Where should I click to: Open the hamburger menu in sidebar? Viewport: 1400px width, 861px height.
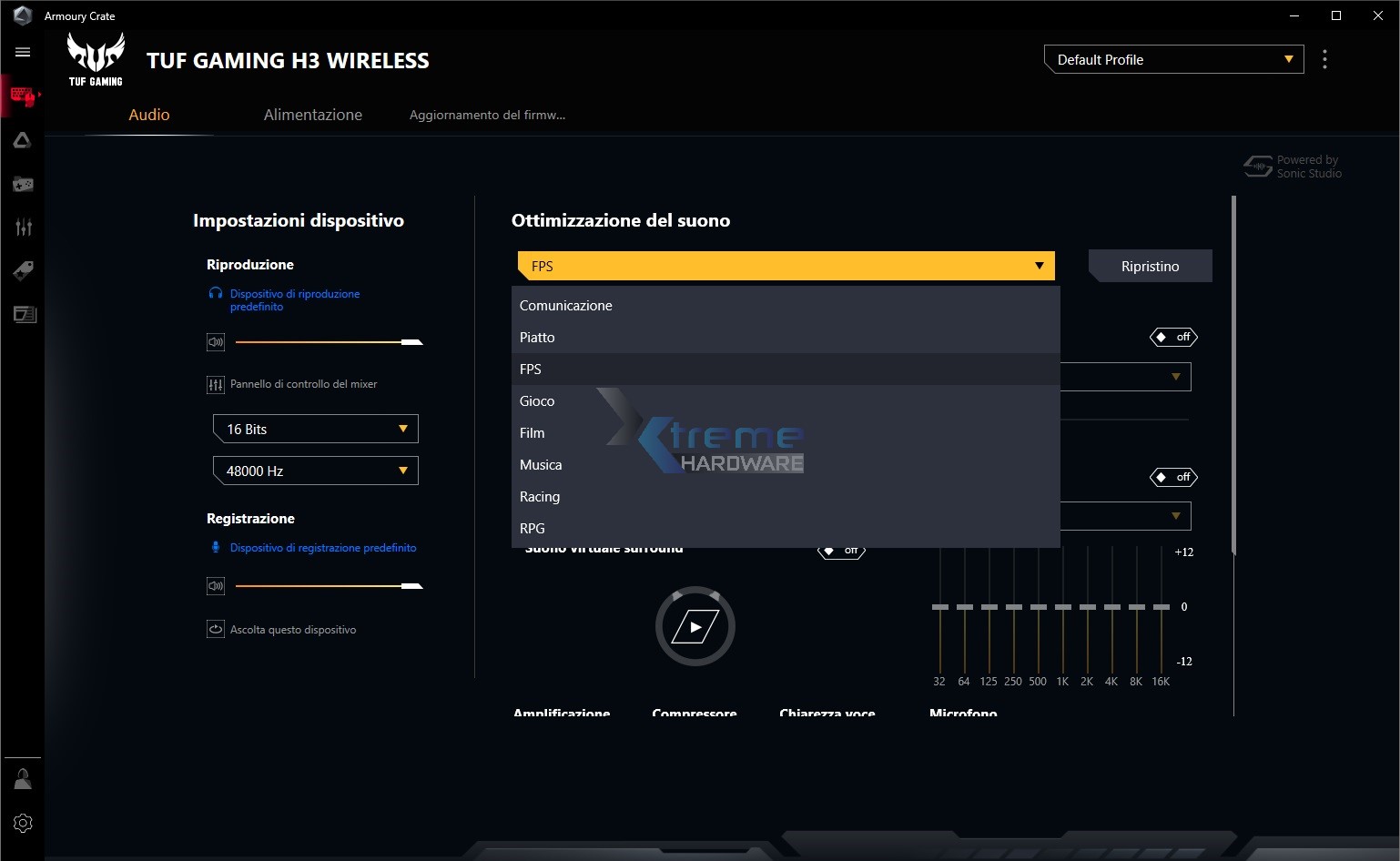click(23, 53)
